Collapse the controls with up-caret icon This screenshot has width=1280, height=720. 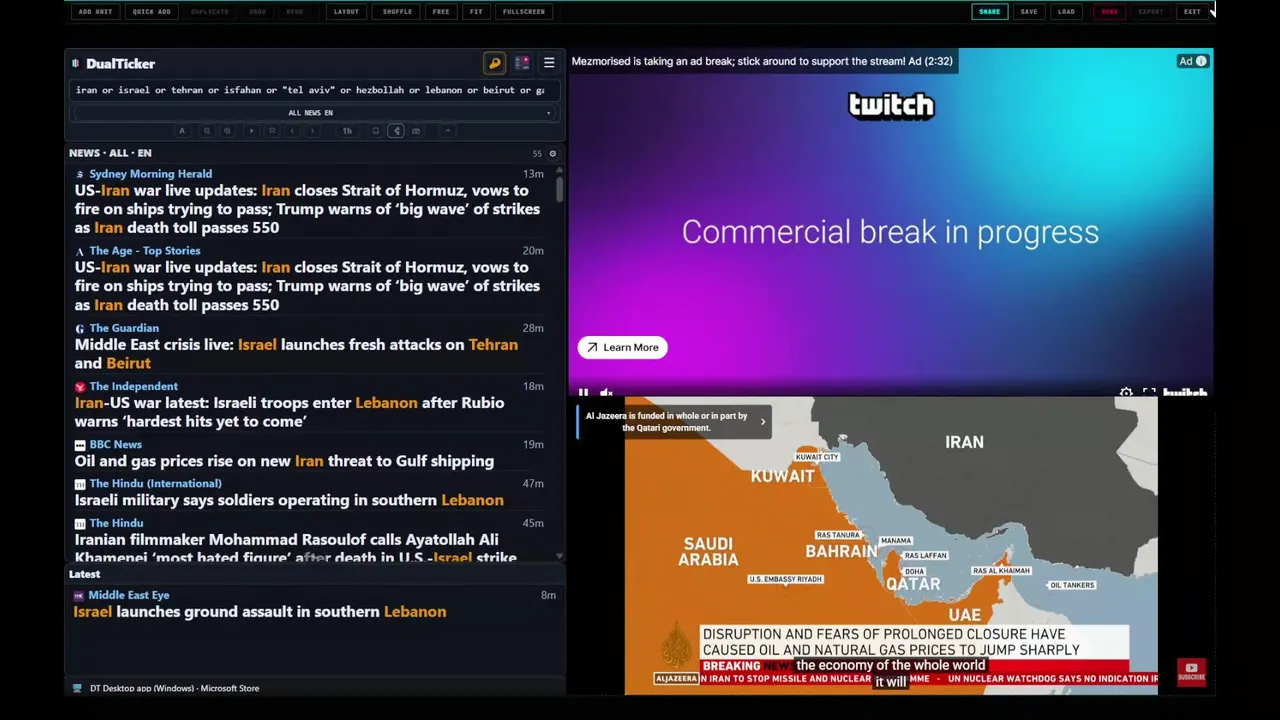[448, 131]
